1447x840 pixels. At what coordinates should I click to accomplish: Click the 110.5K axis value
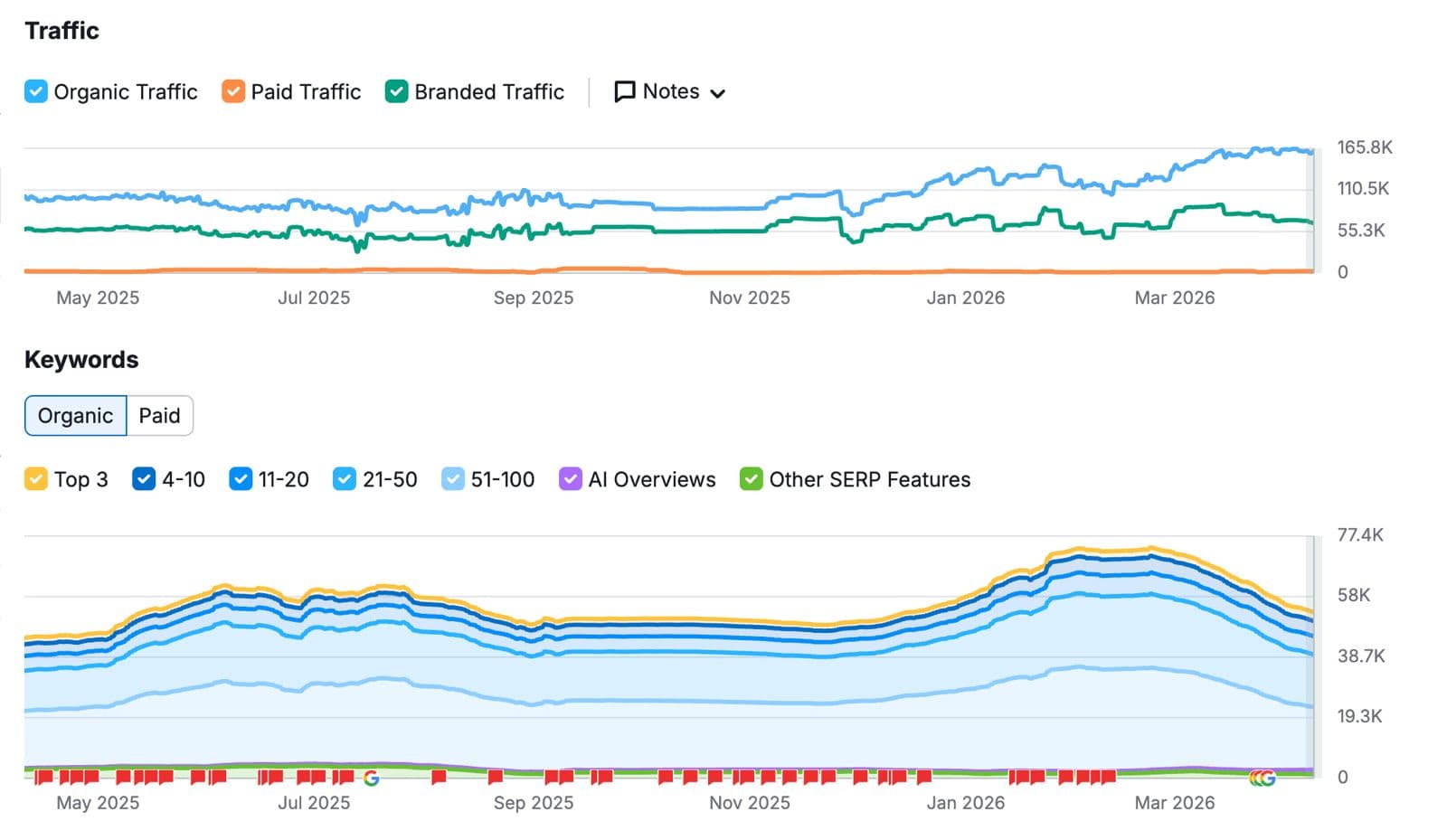1363,189
